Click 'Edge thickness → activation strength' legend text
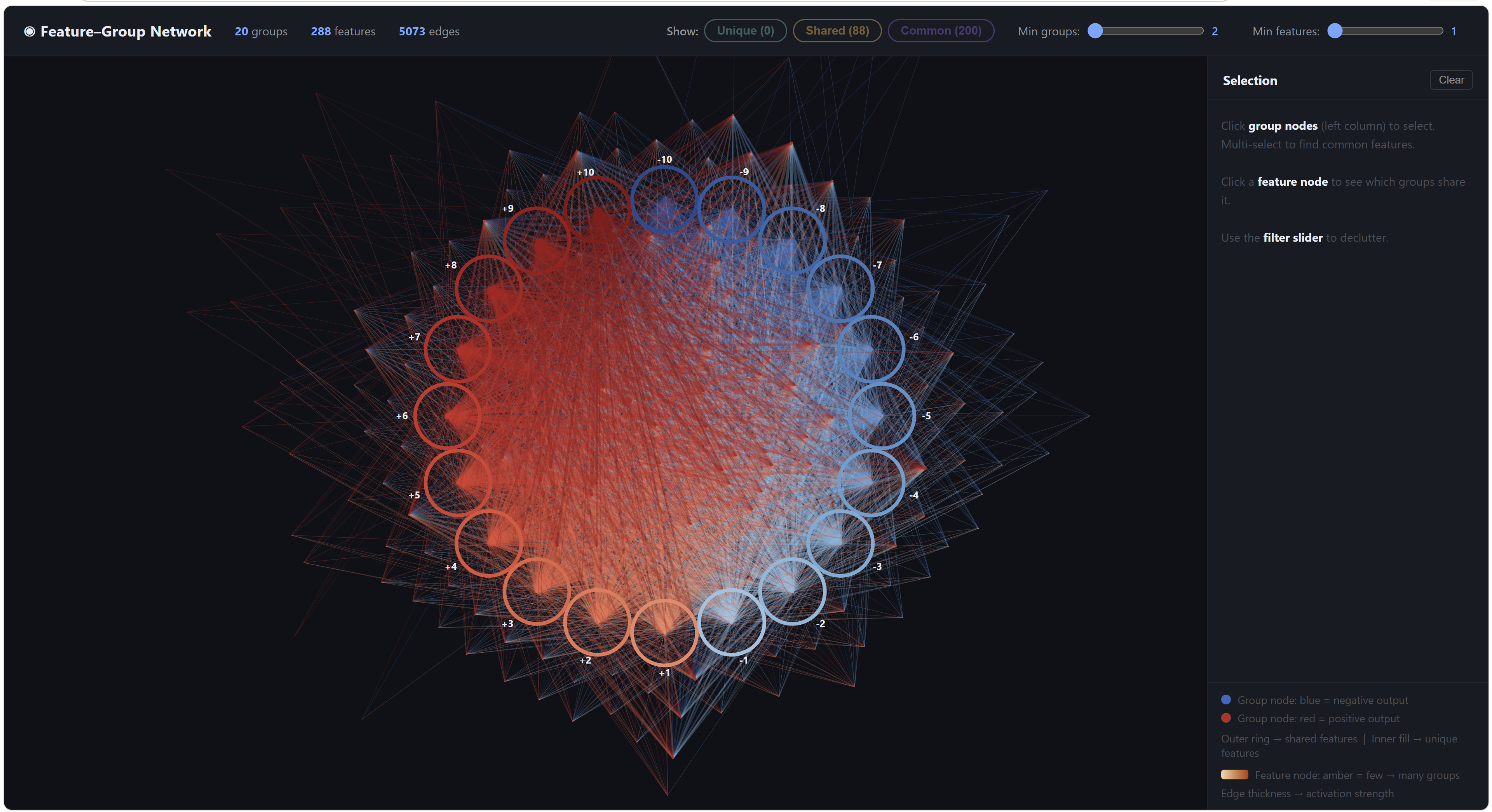Image resolution: width=1492 pixels, height=812 pixels. [x=1307, y=793]
